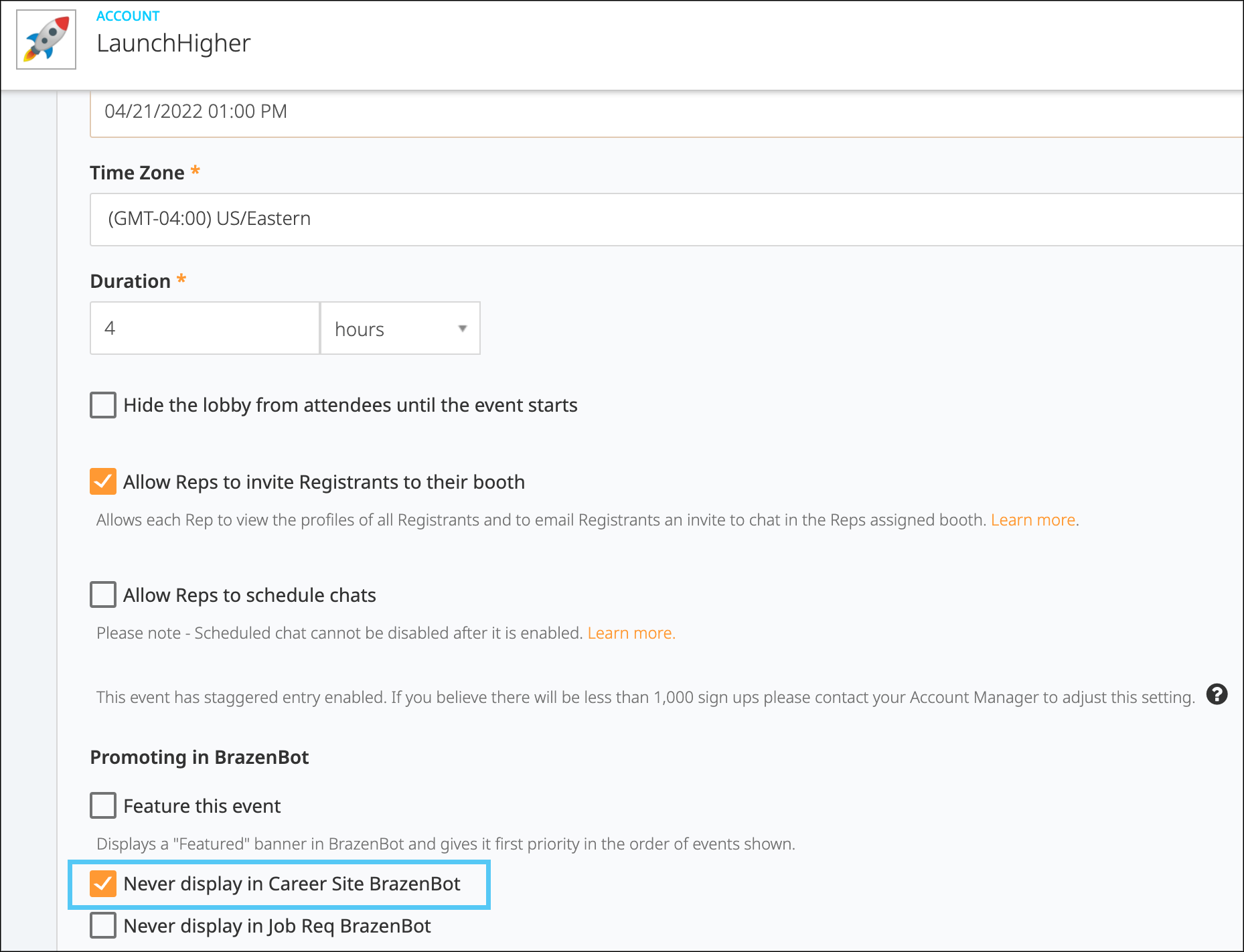Enable Allow Reps to schedule chats
Image resolution: width=1244 pixels, height=952 pixels.
point(103,594)
